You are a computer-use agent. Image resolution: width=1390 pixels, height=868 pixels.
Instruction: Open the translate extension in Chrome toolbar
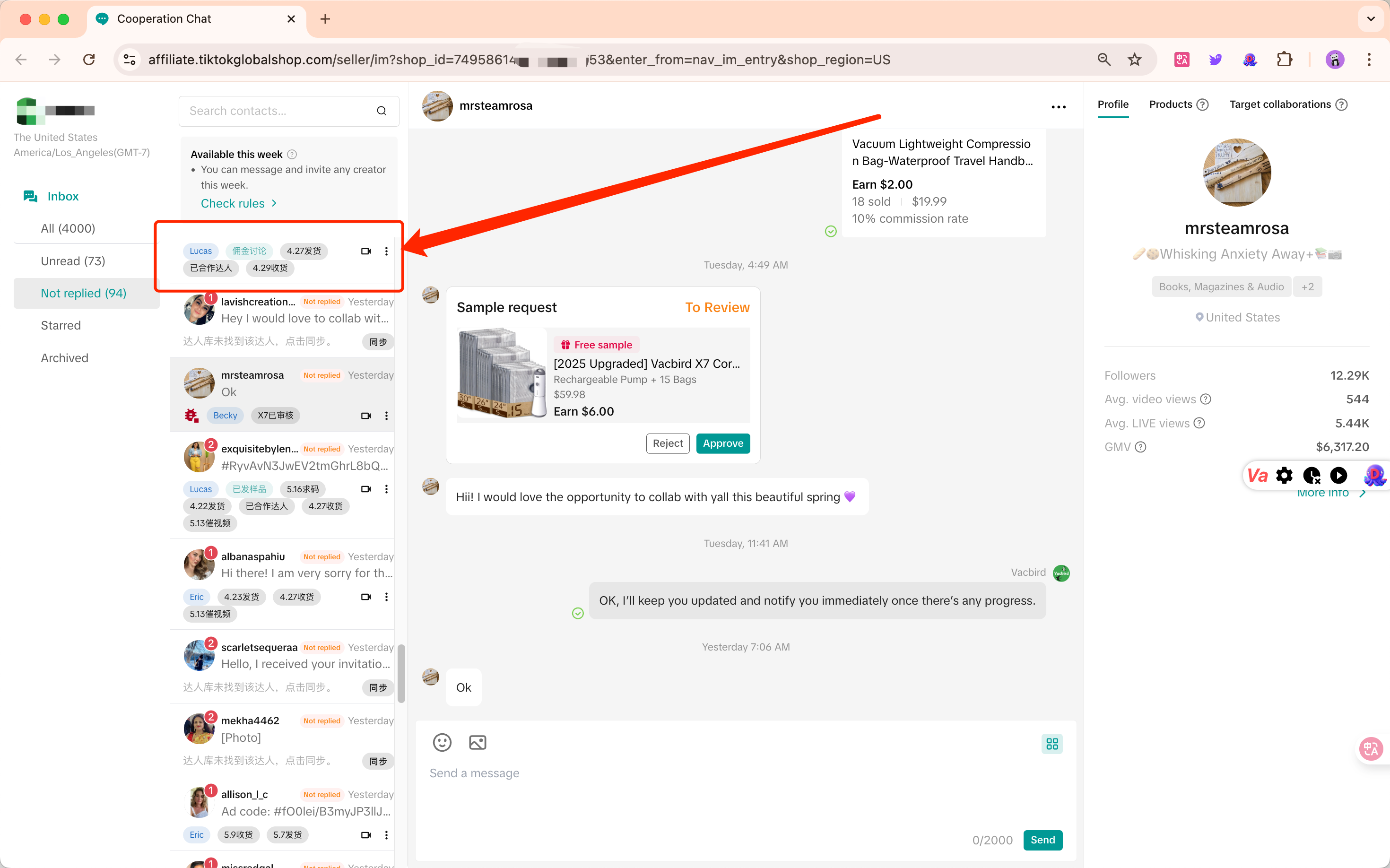(1182, 60)
